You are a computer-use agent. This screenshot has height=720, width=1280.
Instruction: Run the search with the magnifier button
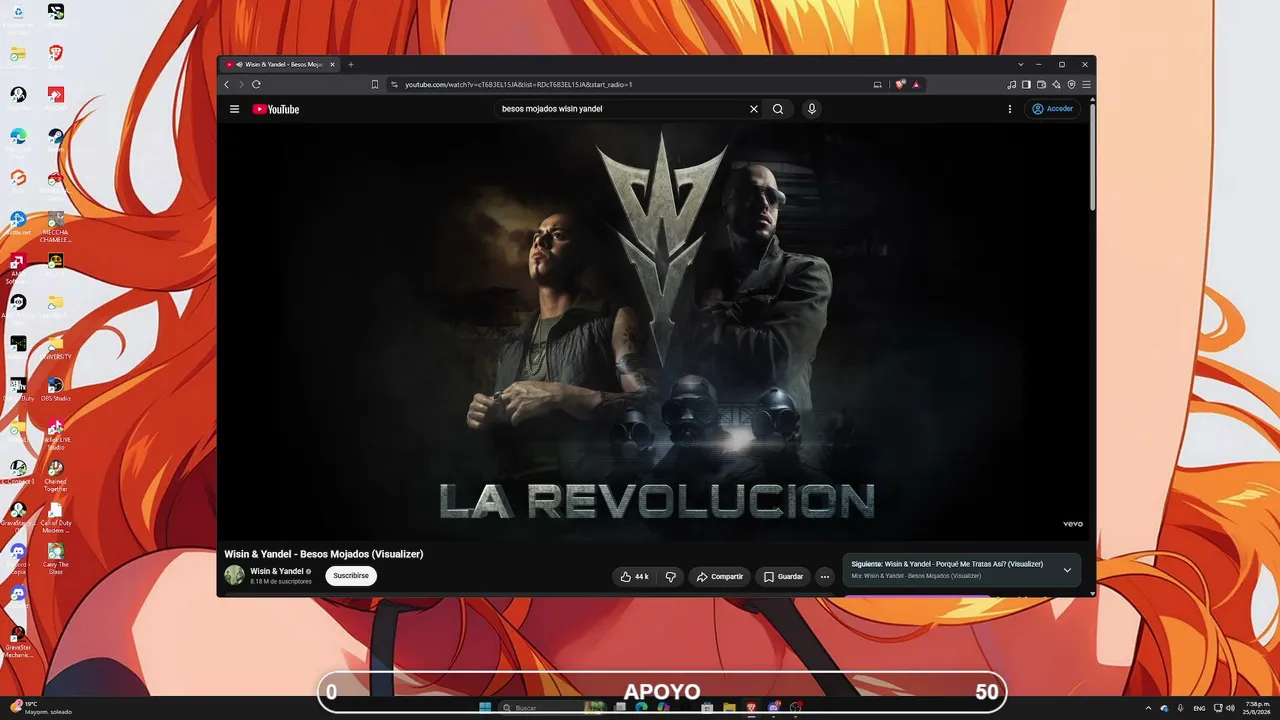778,109
